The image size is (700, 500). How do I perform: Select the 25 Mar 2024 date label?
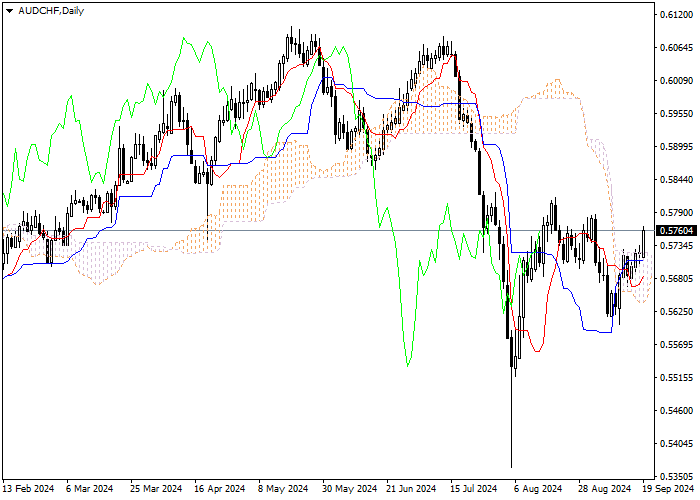[156, 489]
